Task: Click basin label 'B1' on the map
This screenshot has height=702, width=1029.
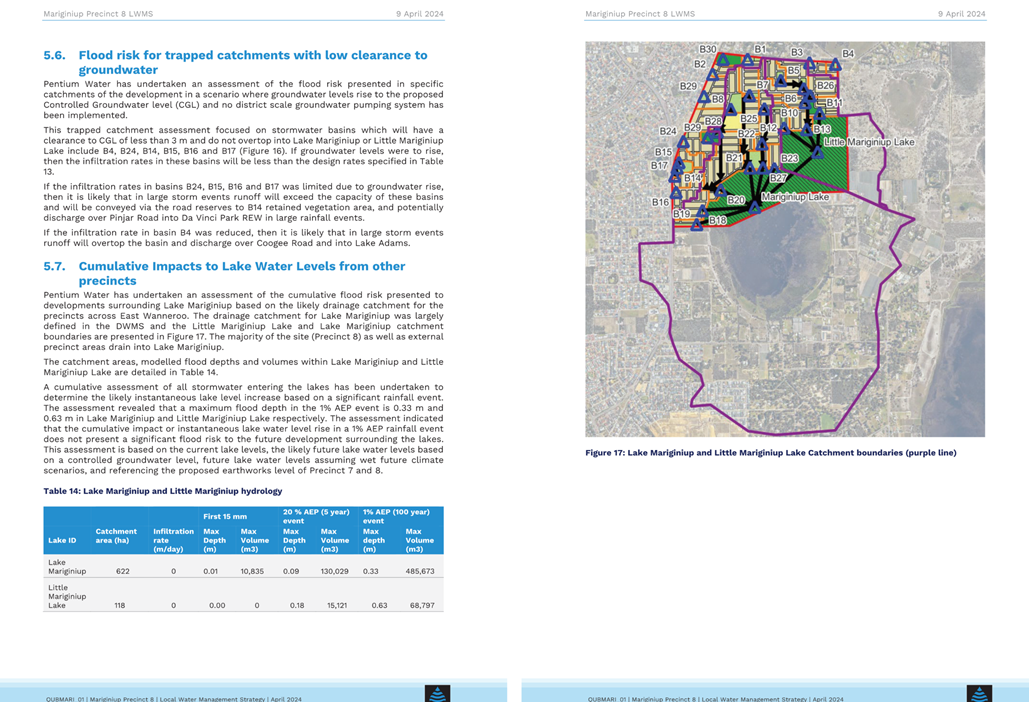Action: click(x=760, y=49)
